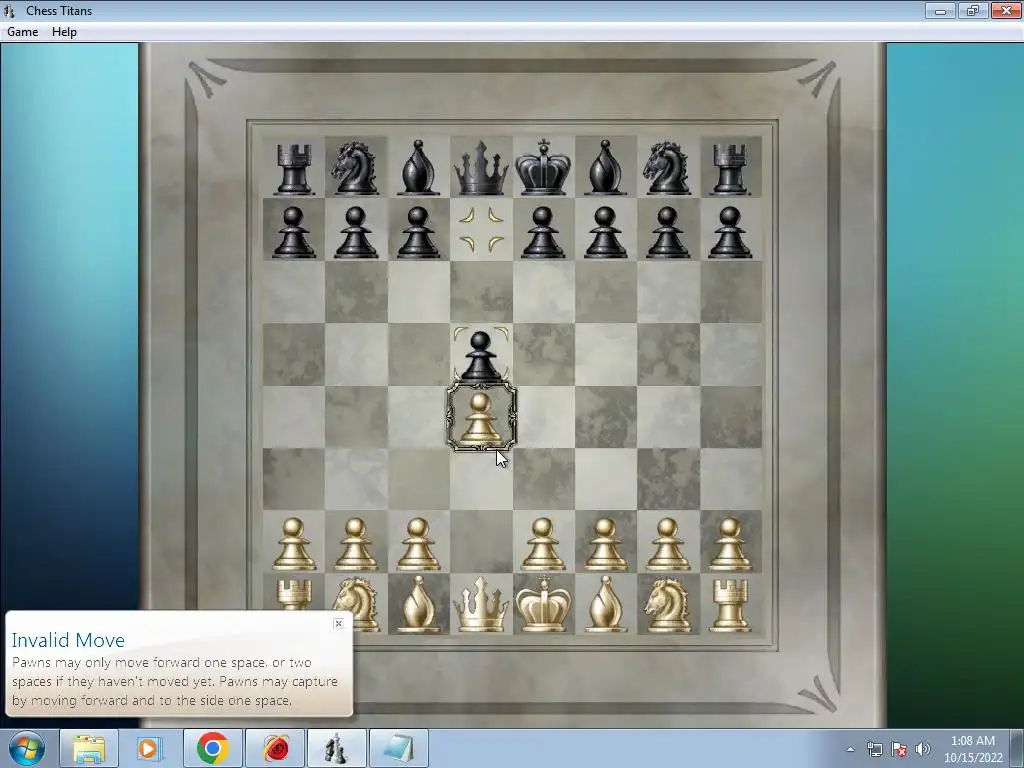
Task: Pick the white pawn on a2
Action: 293,544
